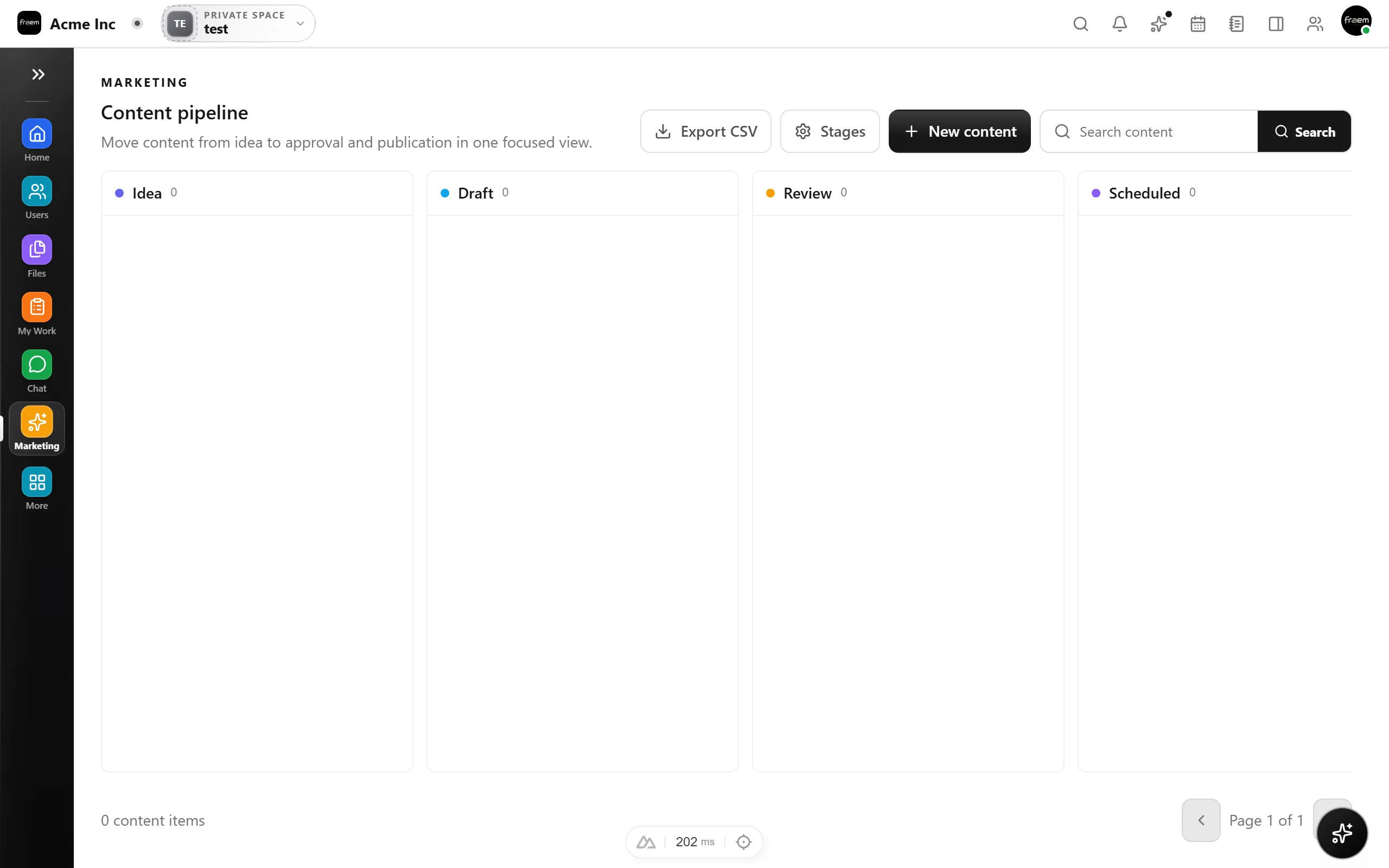Image resolution: width=1389 pixels, height=868 pixels.
Task: Open Chat in the sidebar
Action: [37, 372]
